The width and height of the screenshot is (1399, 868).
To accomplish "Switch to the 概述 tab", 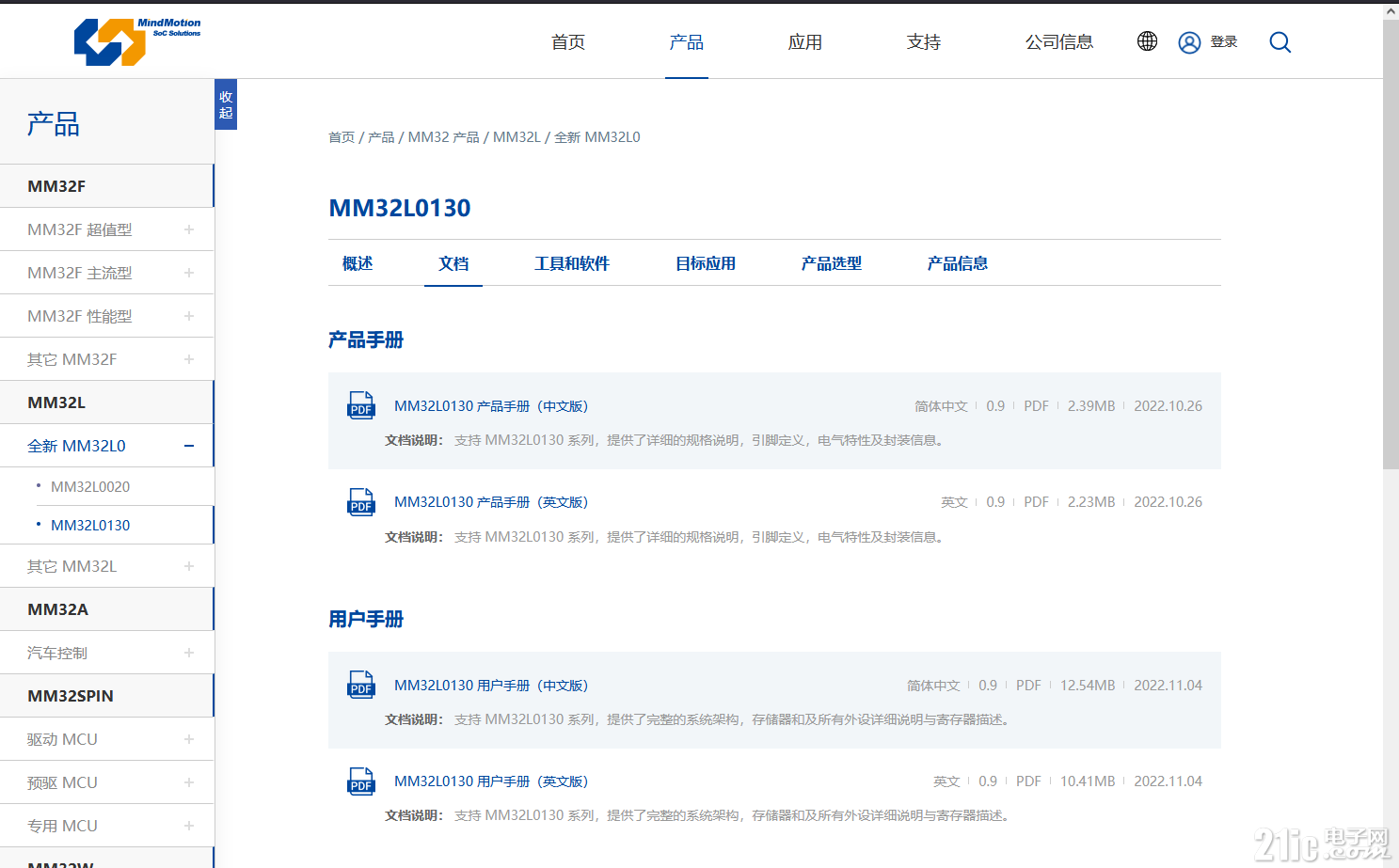I will 358,263.
